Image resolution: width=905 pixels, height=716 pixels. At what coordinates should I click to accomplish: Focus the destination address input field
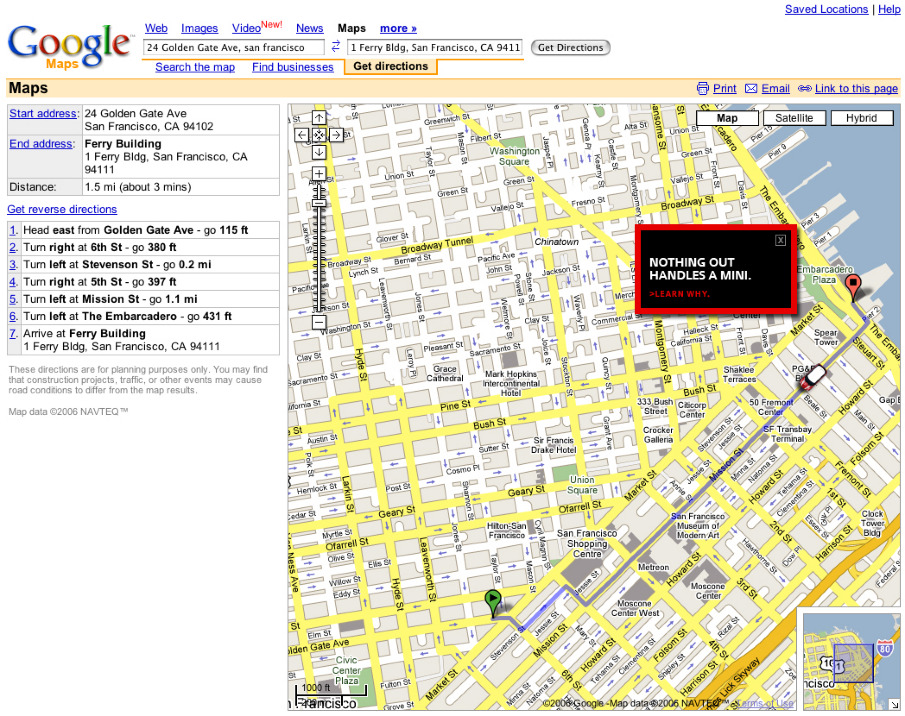click(435, 47)
